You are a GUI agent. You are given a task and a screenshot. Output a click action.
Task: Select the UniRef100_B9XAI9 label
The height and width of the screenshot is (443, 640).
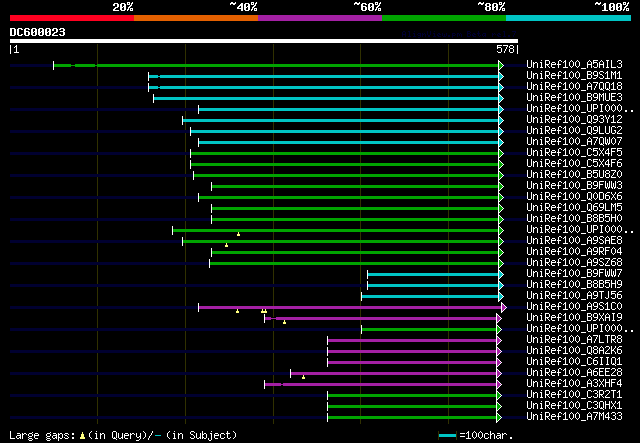point(574,318)
